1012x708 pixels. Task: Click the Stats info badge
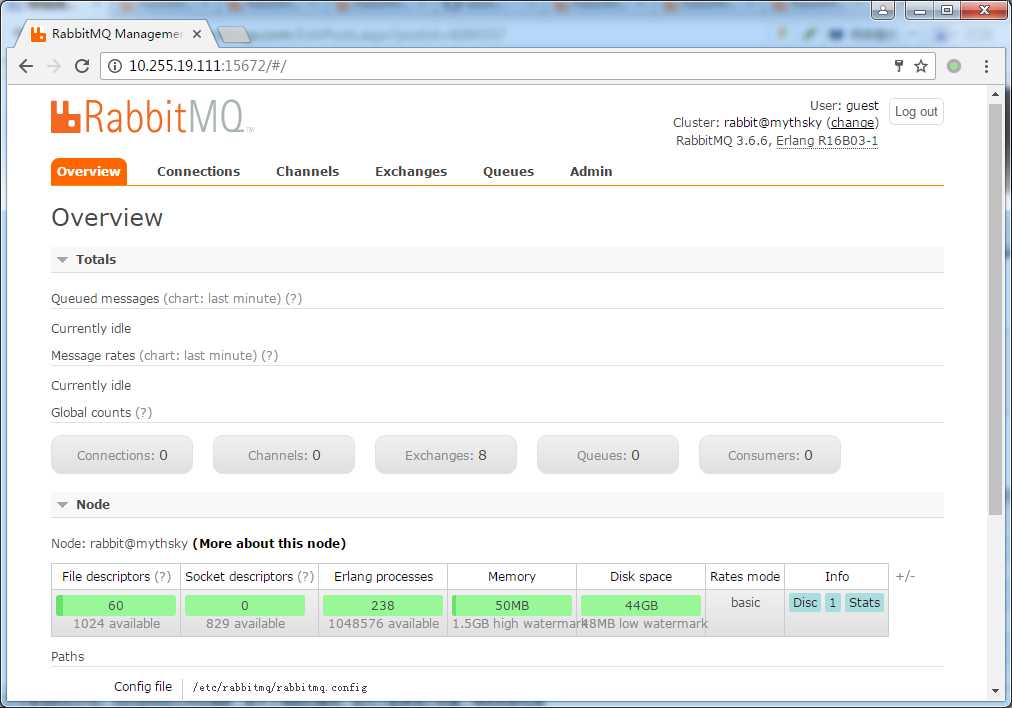[864, 603]
